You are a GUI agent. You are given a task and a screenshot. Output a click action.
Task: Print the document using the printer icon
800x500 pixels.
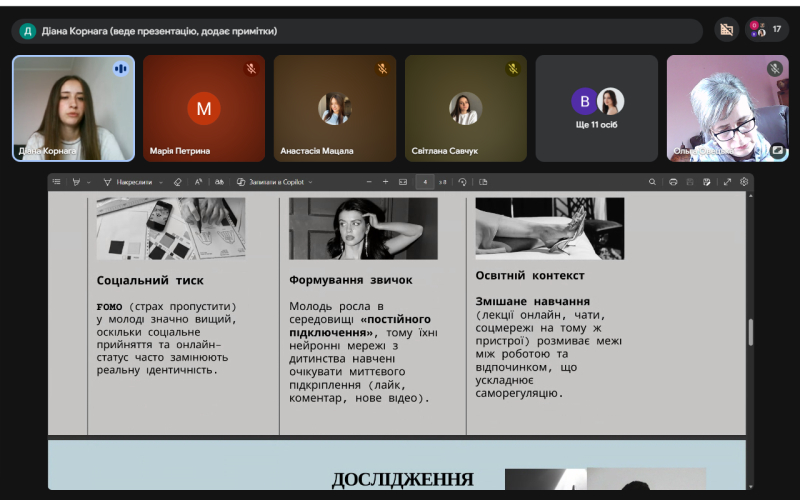pos(673,182)
